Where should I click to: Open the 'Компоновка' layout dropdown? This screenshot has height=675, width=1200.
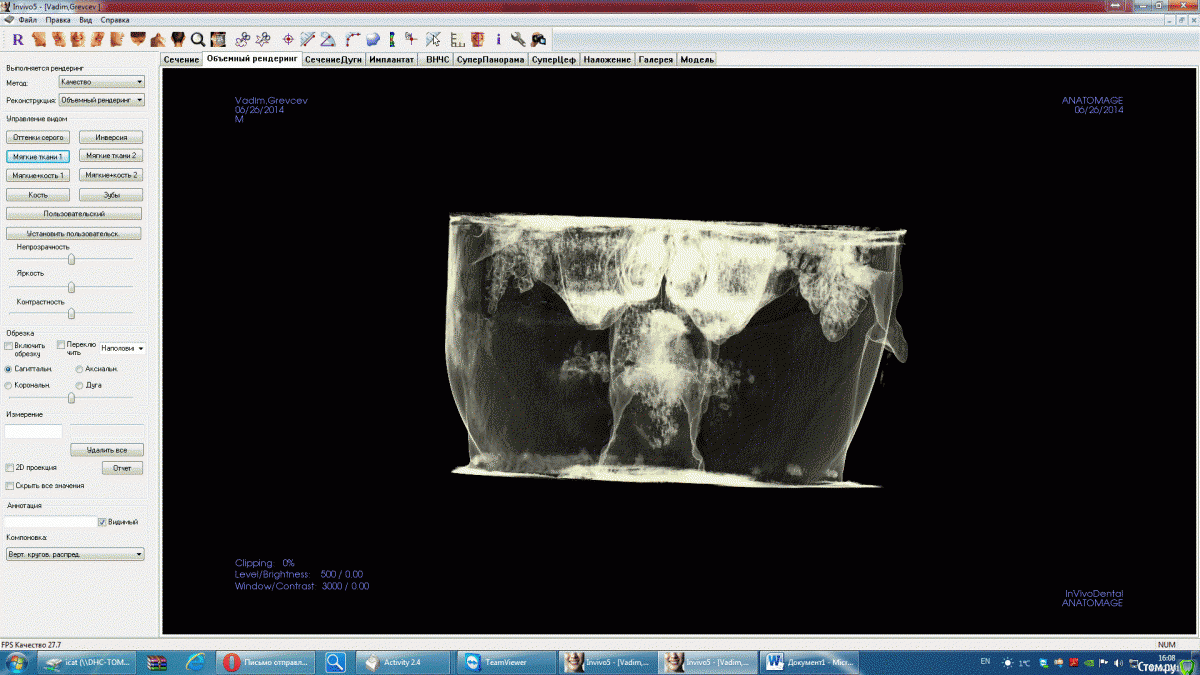point(74,554)
